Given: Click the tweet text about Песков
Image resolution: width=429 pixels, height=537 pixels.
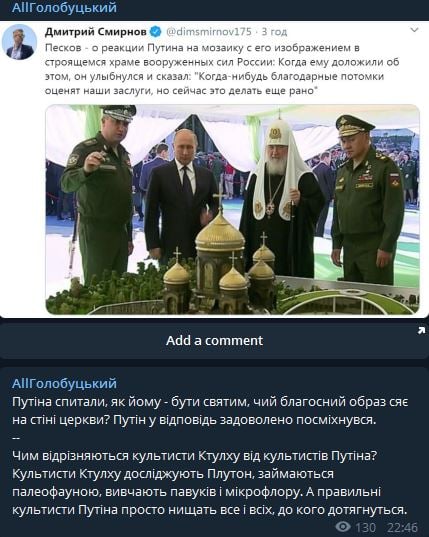Looking at the screenshot, I should (222, 69).
